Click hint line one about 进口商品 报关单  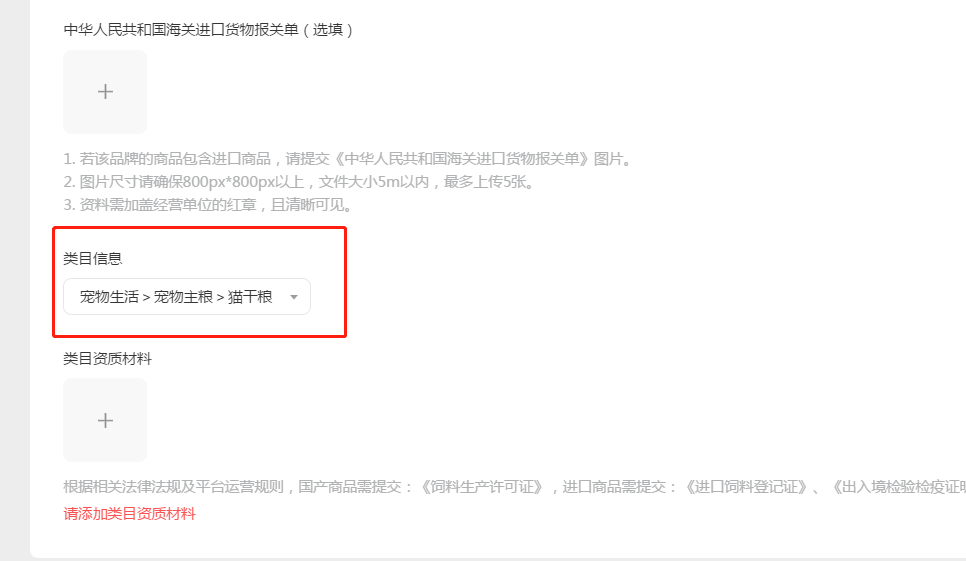pos(348,159)
